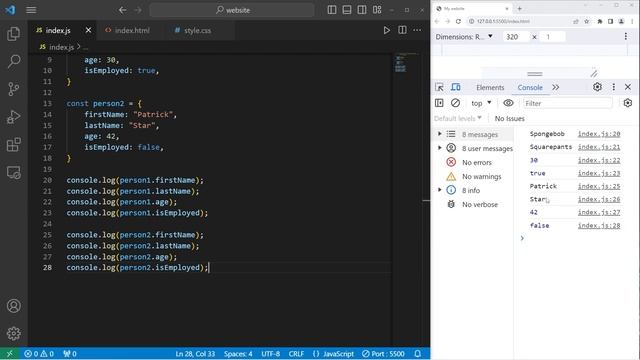Select an element with the DevTools inspect tool
The width and height of the screenshot is (640, 360).
point(440,87)
